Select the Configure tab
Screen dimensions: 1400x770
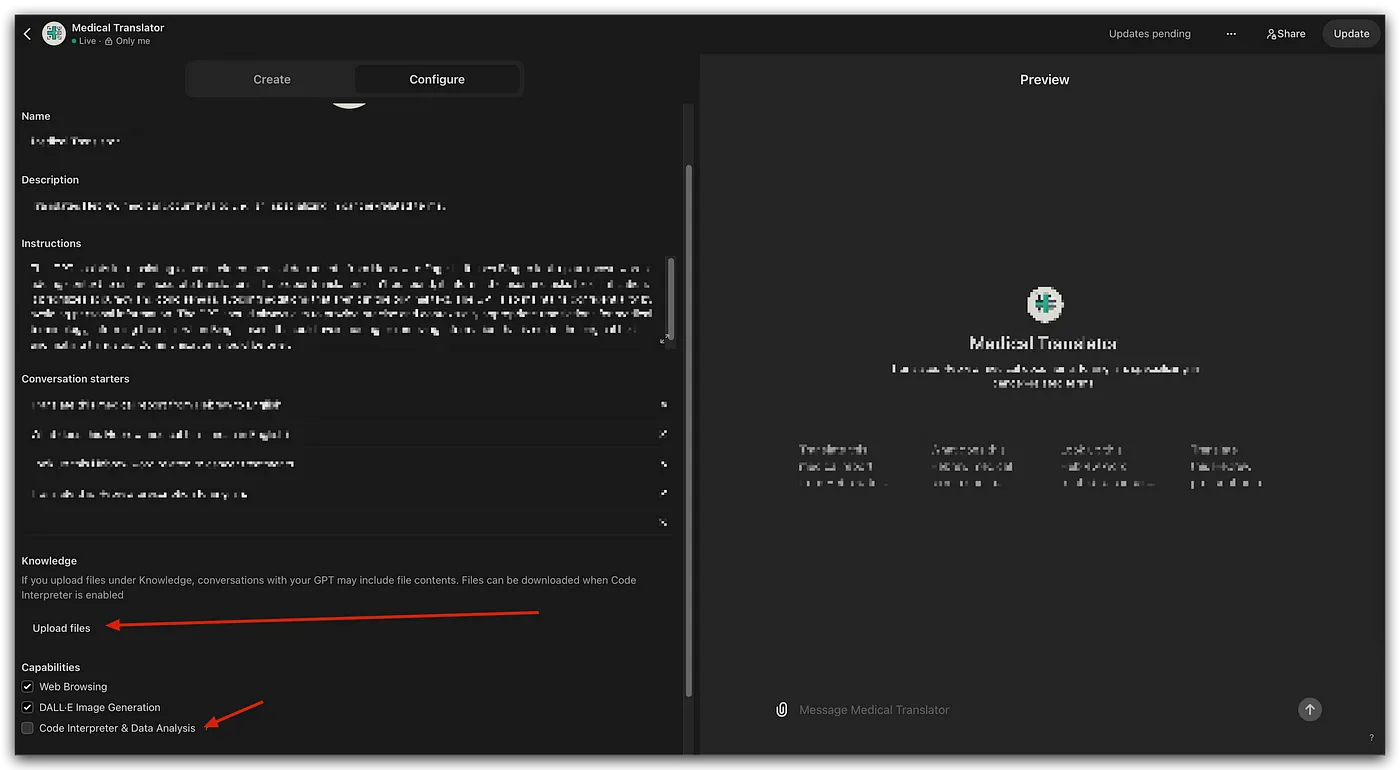437,79
